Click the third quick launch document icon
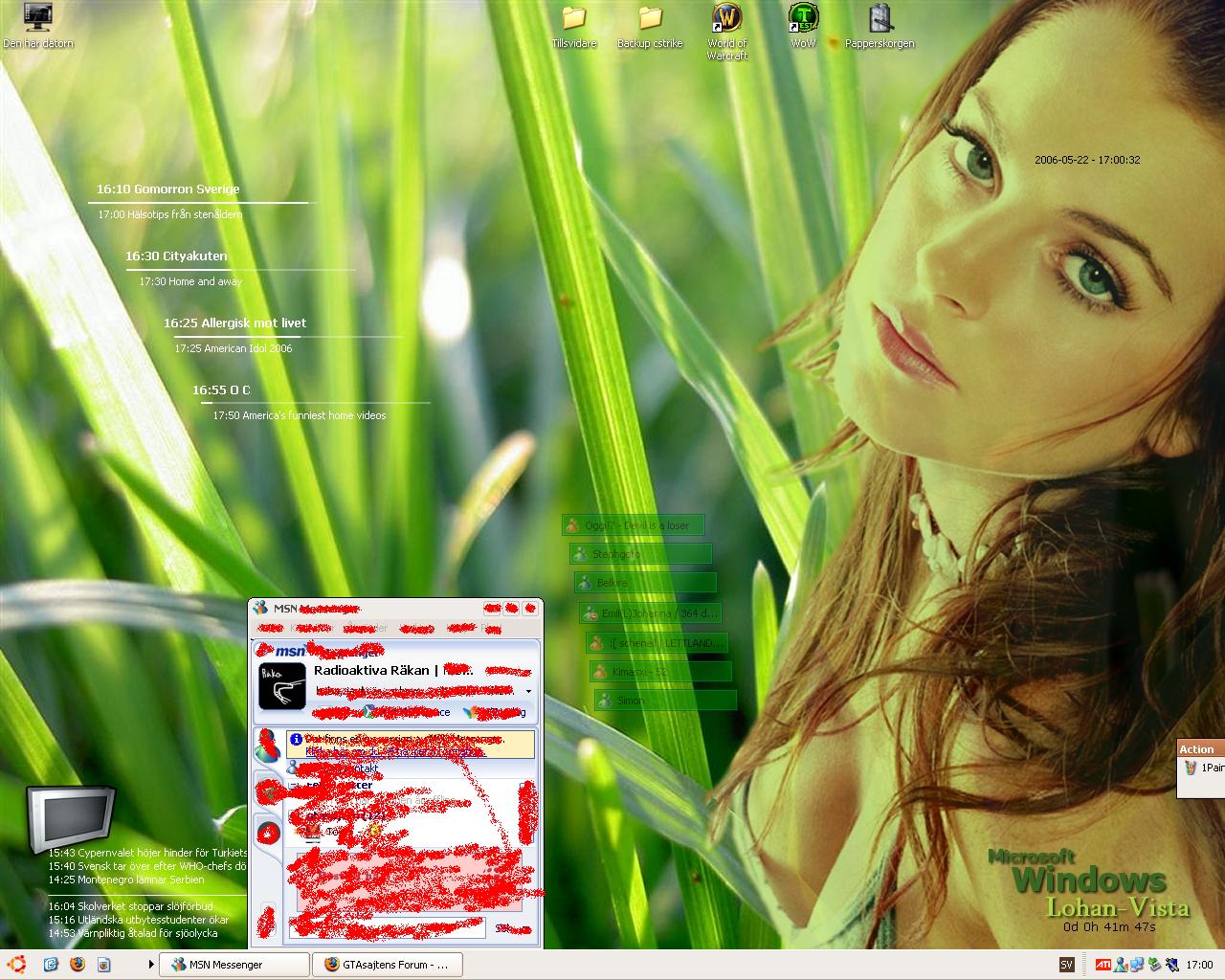 103,965
